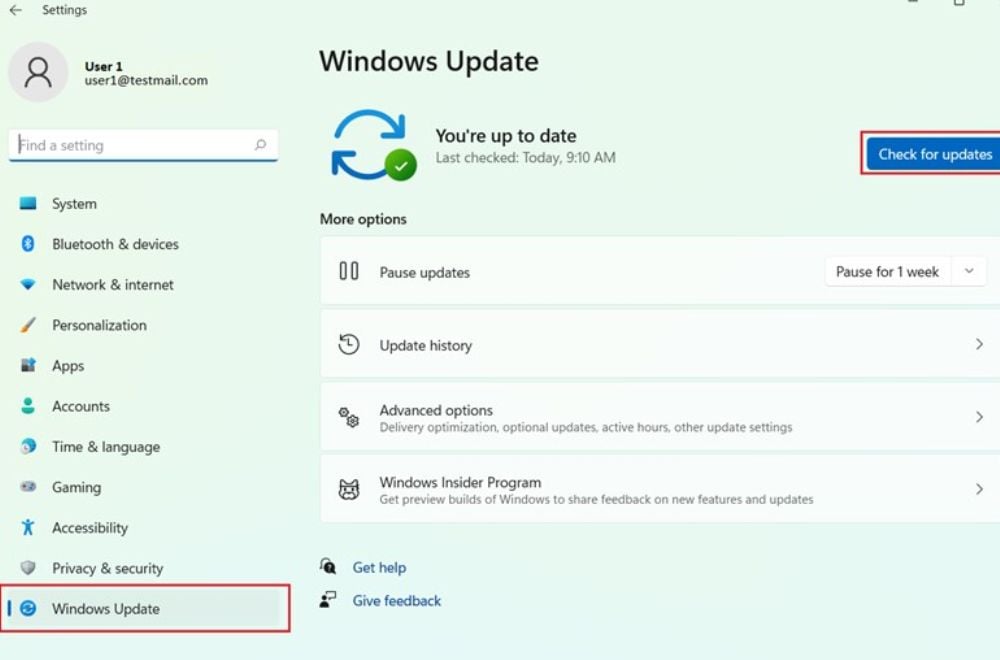Click the Pause updates pause icon
The width and height of the screenshot is (1000, 660).
(x=349, y=272)
